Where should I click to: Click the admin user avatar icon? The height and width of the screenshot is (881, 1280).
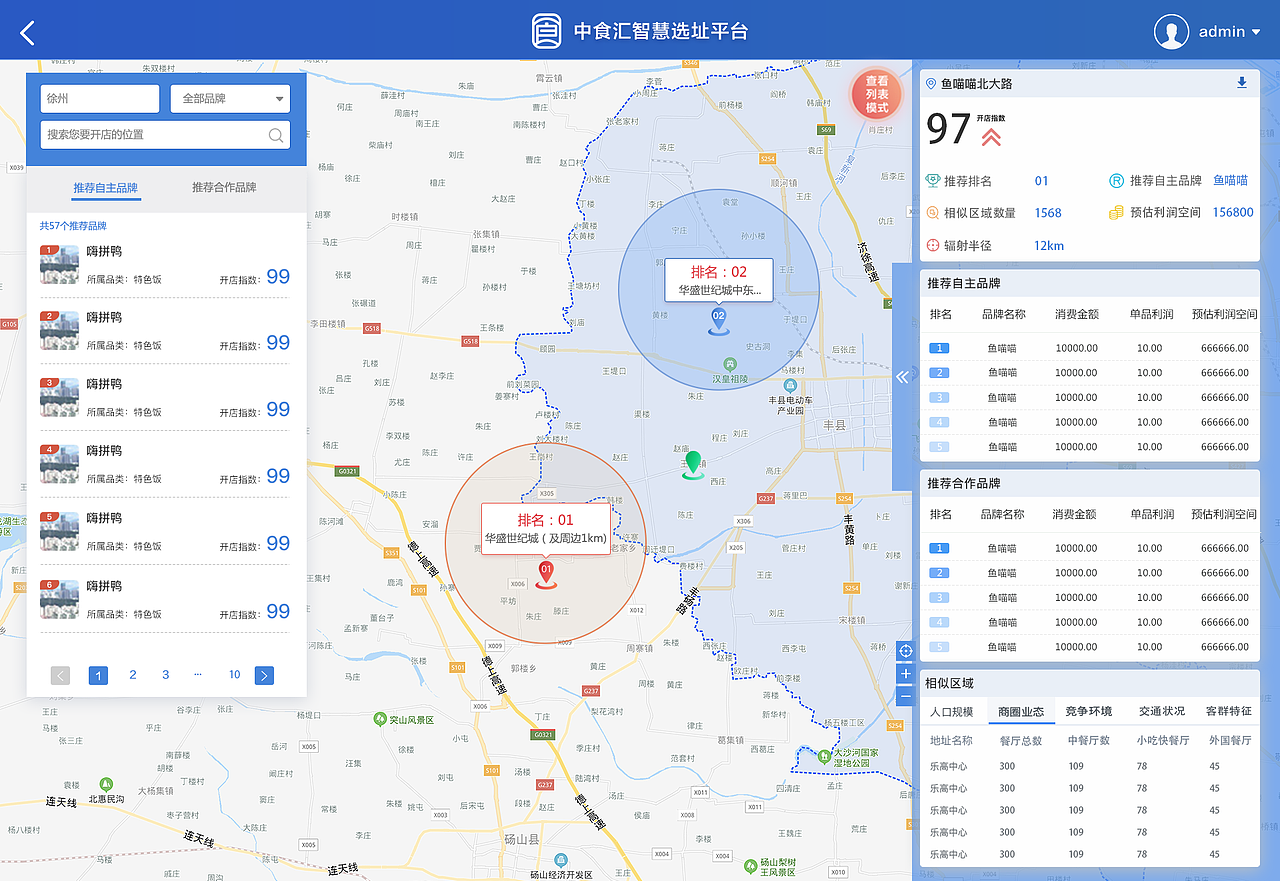coord(1171,31)
